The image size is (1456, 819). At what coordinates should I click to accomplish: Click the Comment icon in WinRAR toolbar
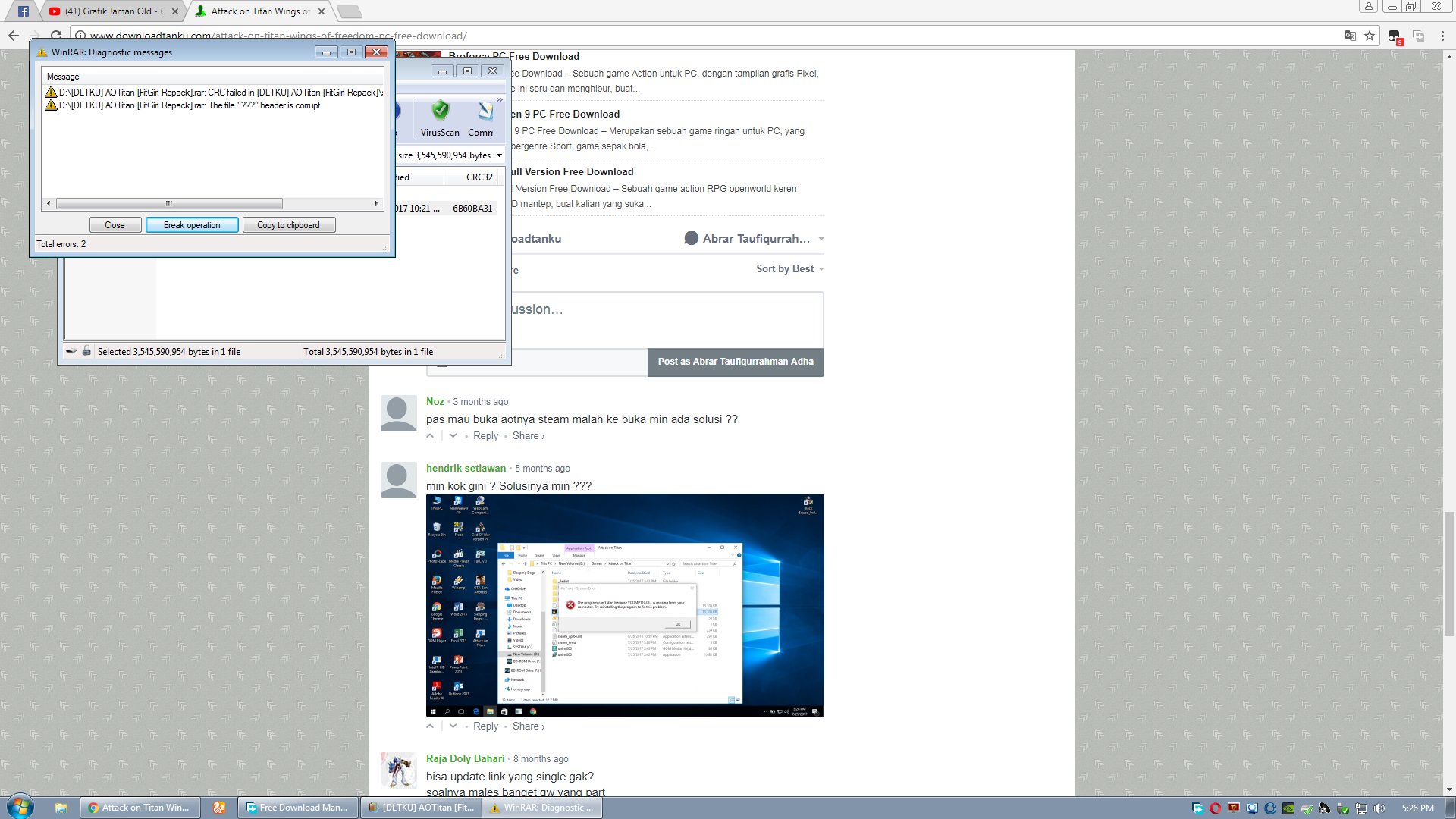point(482,118)
